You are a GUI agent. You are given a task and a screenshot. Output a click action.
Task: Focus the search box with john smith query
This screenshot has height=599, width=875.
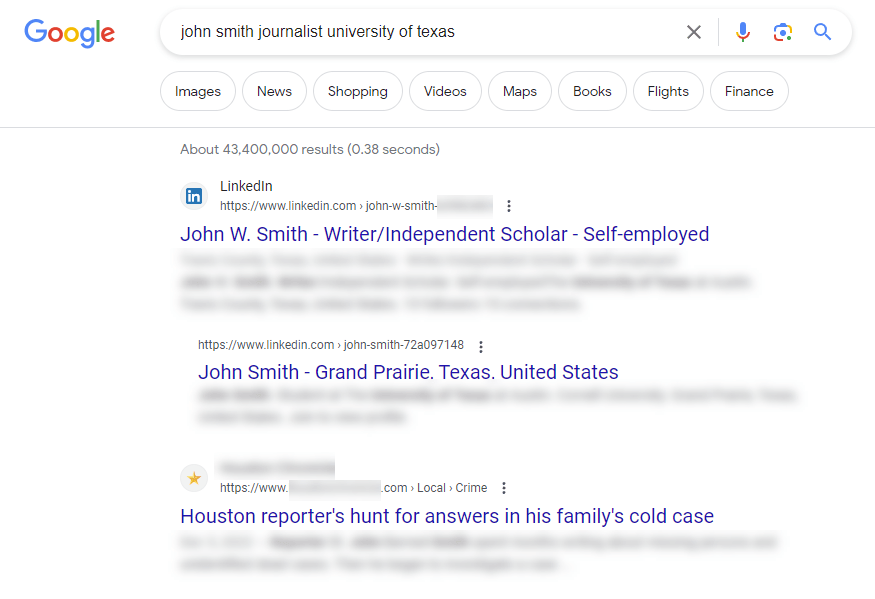(x=424, y=32)
